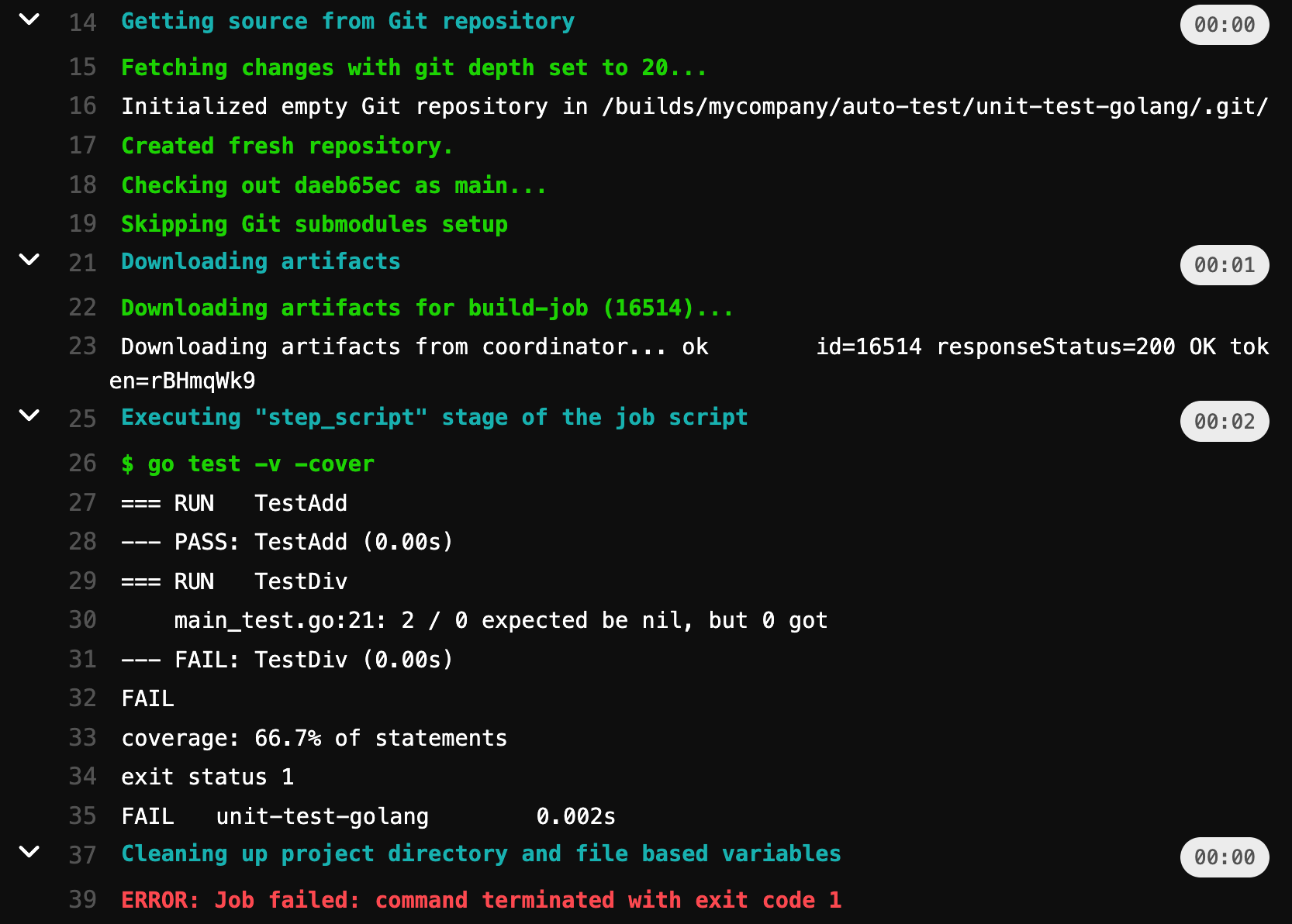Open line number 26 link for go test

pyautogui.click(x=82, y=464)
